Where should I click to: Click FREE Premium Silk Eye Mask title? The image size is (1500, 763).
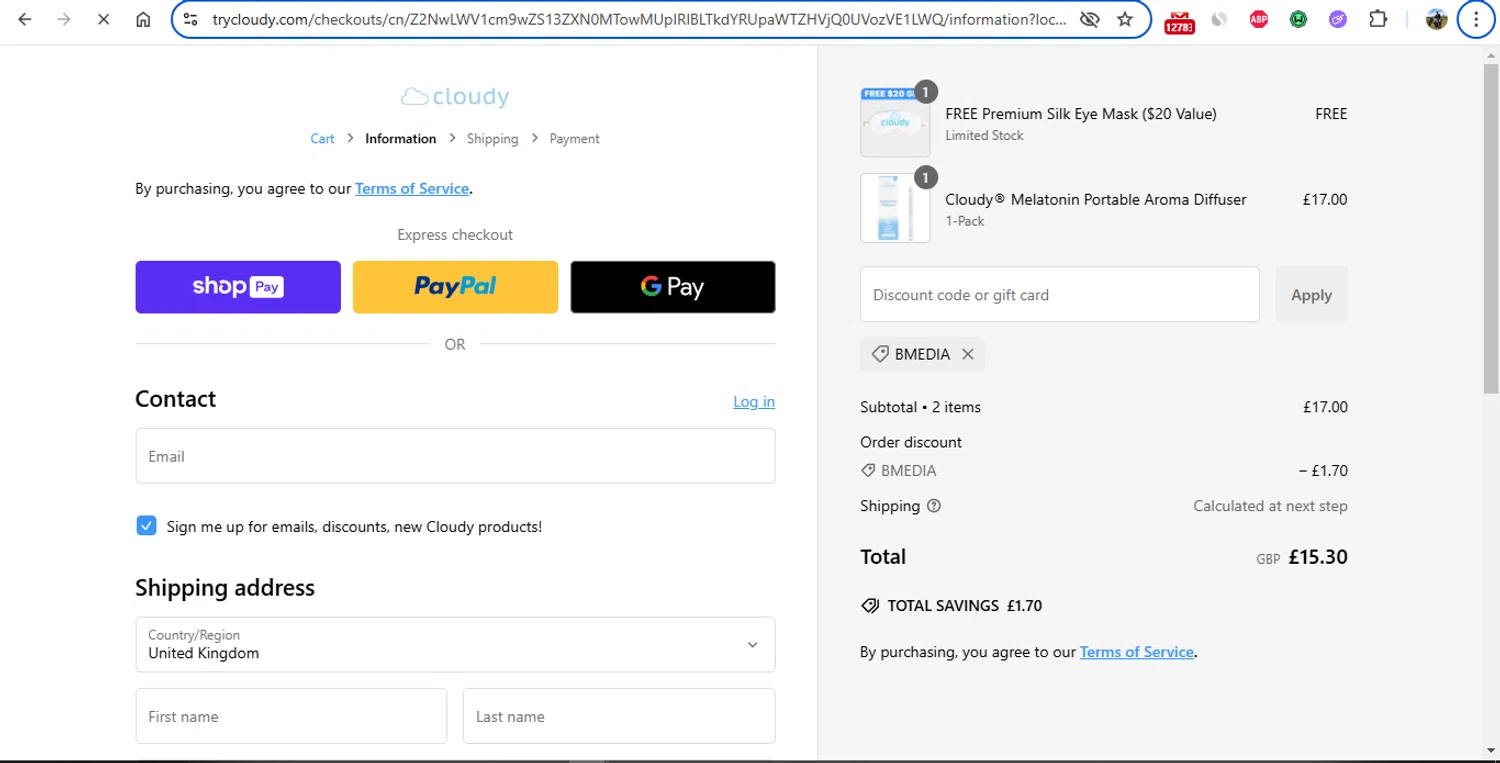point(1081,114)
